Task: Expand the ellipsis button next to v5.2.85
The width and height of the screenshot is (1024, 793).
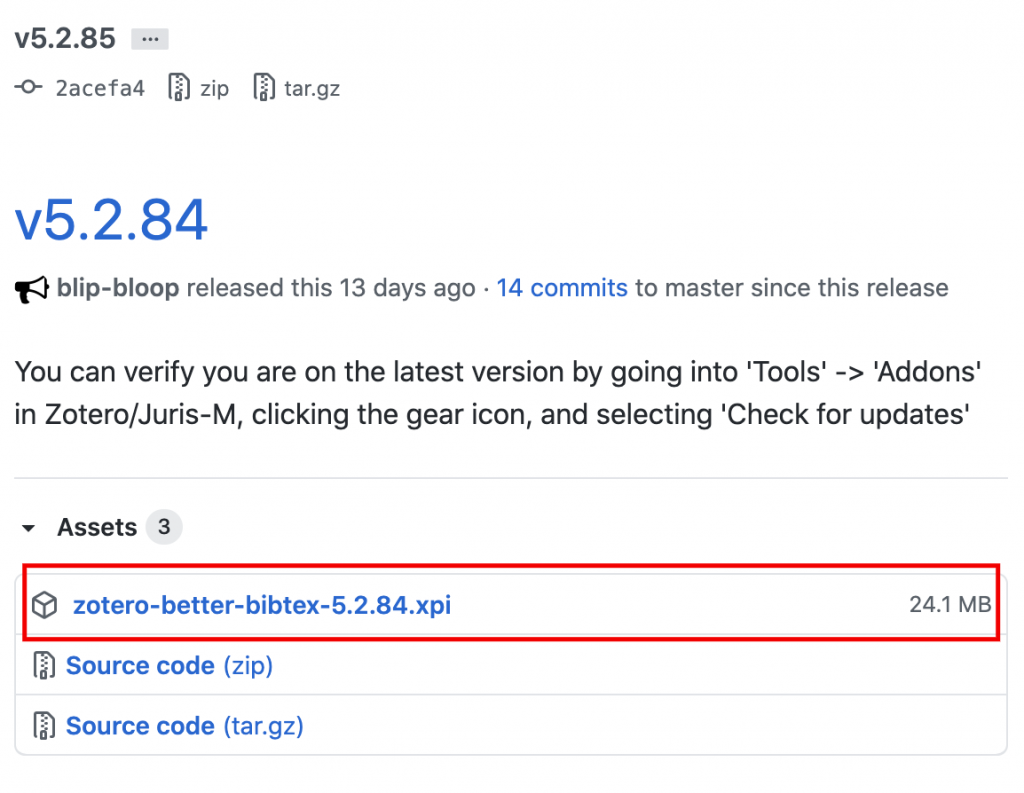Action: (150, 40)
